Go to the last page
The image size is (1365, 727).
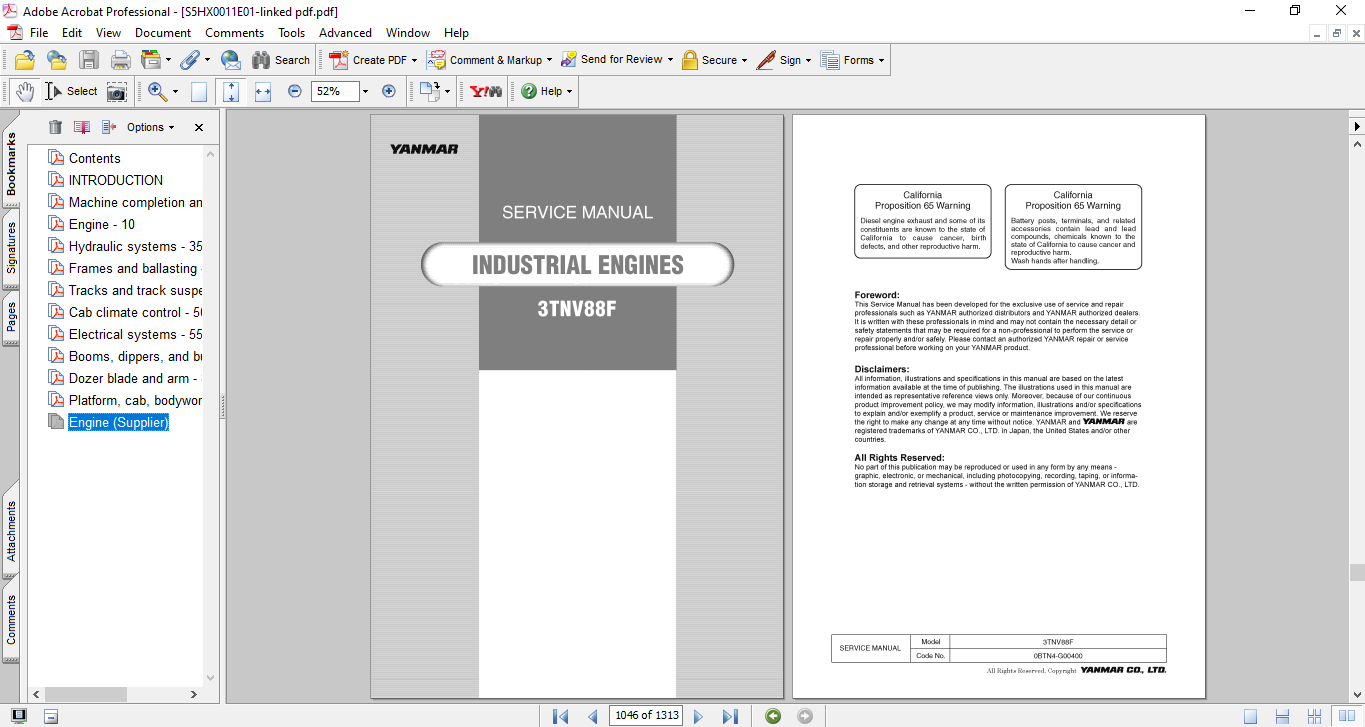click(x=730, y=715)
